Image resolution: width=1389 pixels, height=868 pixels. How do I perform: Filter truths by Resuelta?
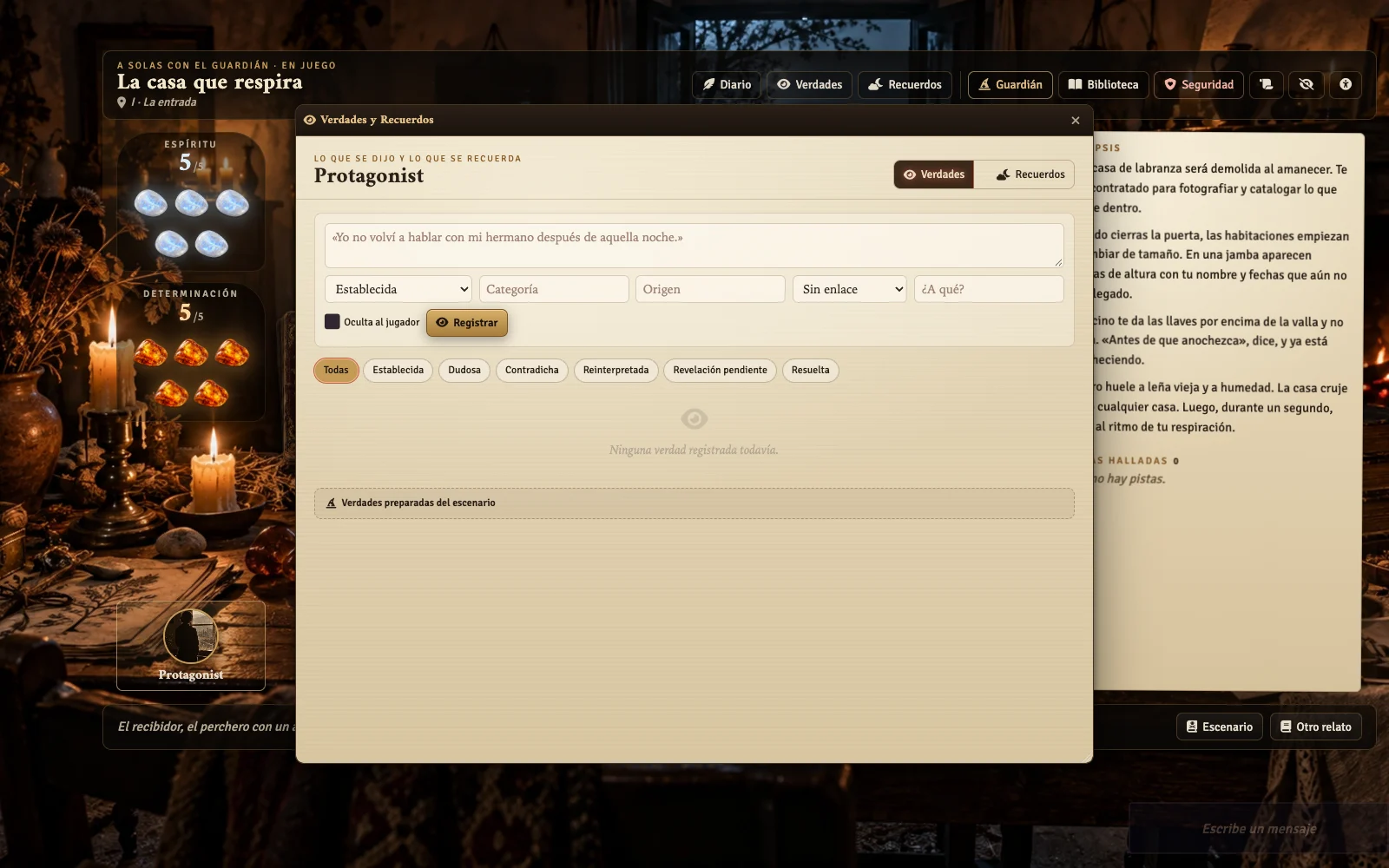tap(811, 371)
